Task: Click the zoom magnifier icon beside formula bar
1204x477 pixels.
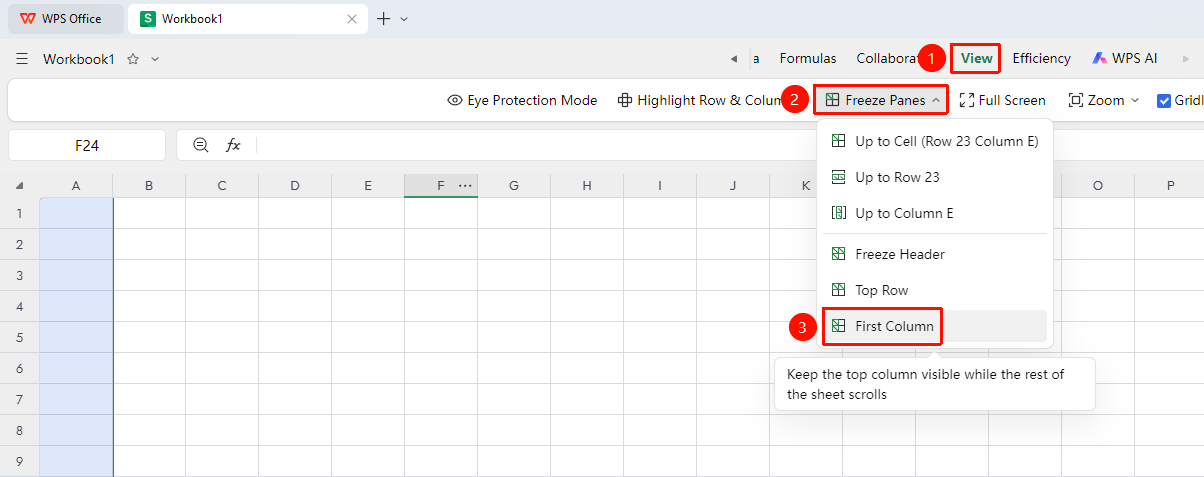Action: (x=201, y=145)
